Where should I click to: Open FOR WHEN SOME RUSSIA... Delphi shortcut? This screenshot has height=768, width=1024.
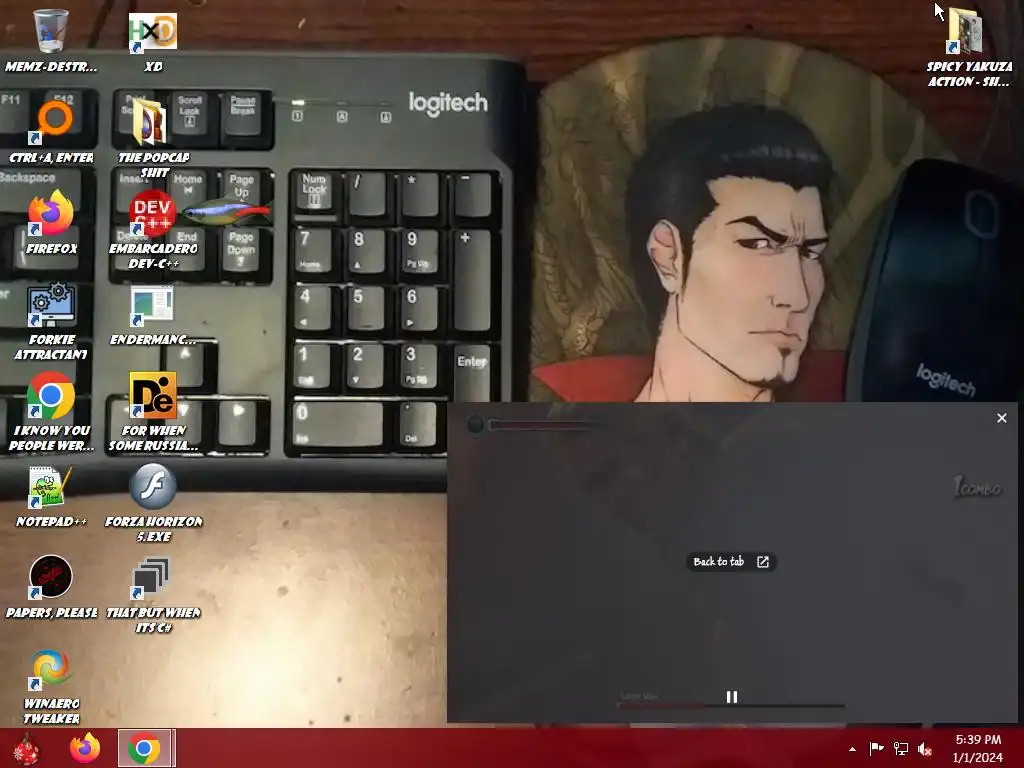point(152,394)
